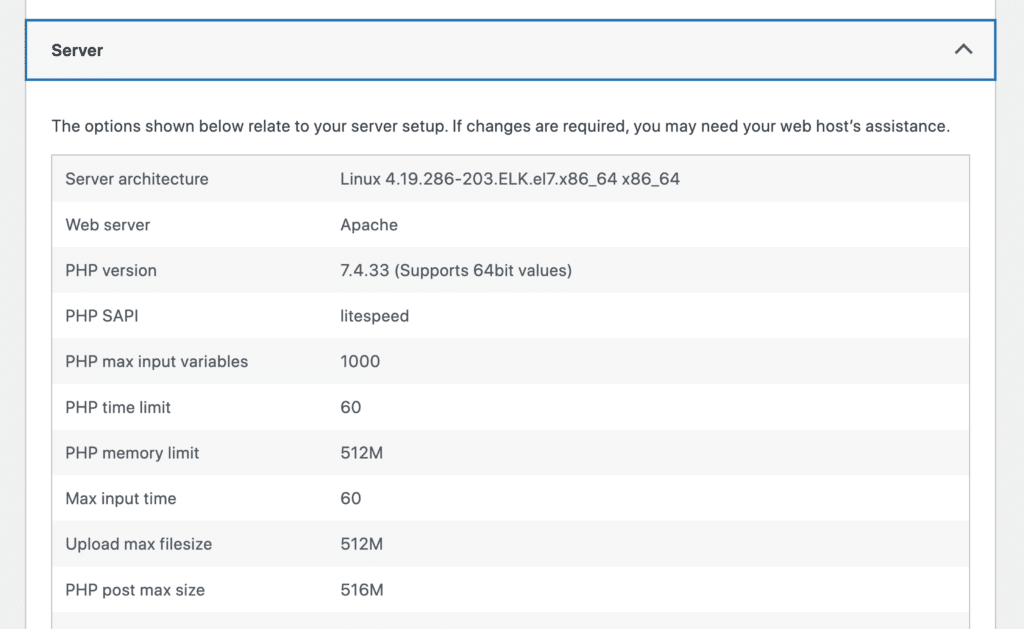
Task: Select the Web server row label
Action: (108, 225)
